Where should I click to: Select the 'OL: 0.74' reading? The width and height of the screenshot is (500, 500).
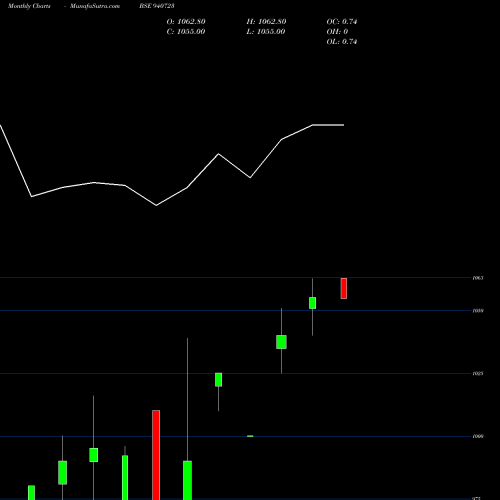pos(342,42)
